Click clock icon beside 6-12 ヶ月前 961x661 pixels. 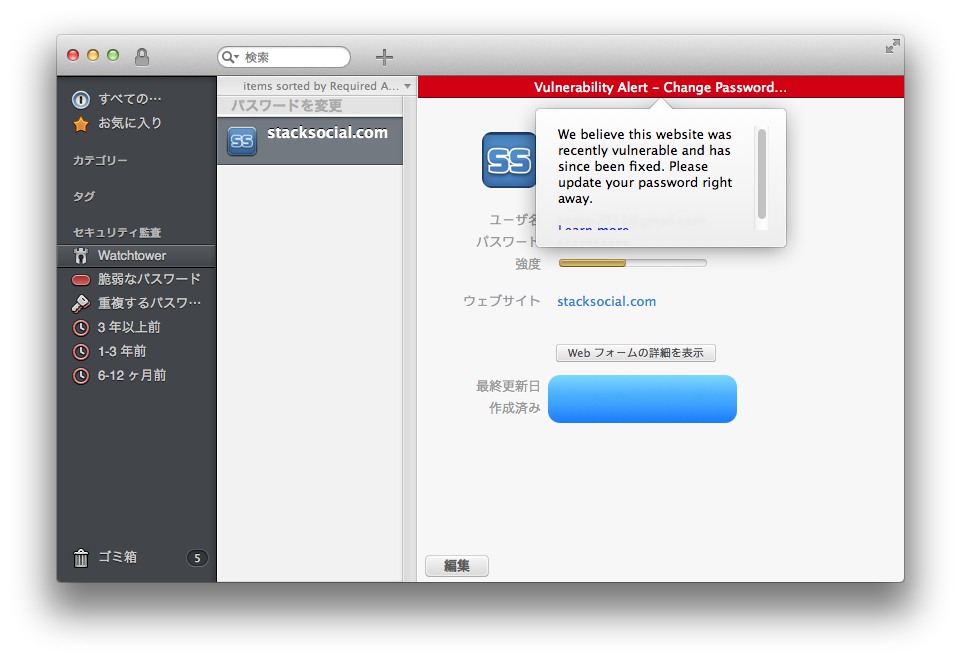coord(81,376)
